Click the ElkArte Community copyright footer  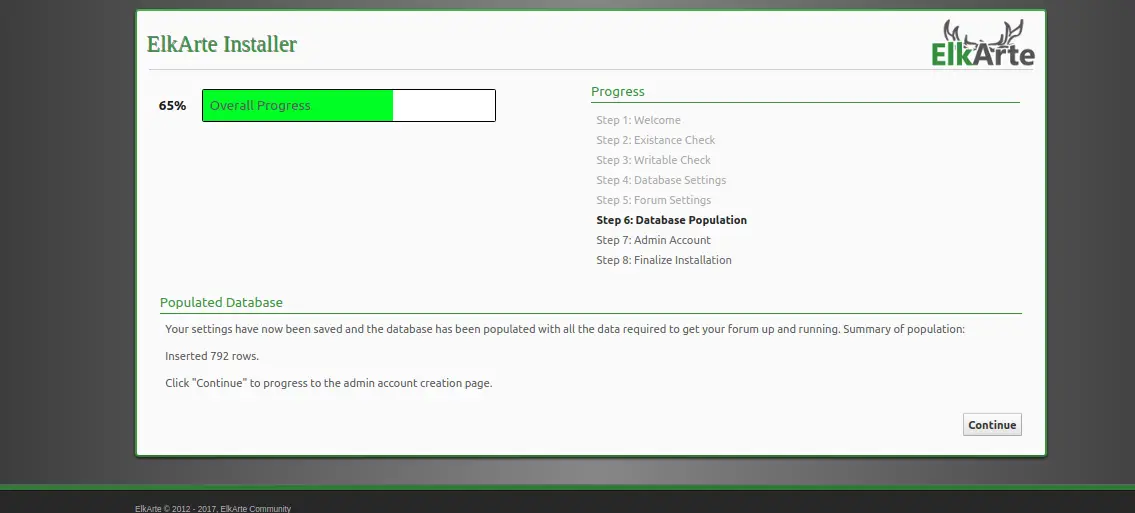[x=213, y=509]
